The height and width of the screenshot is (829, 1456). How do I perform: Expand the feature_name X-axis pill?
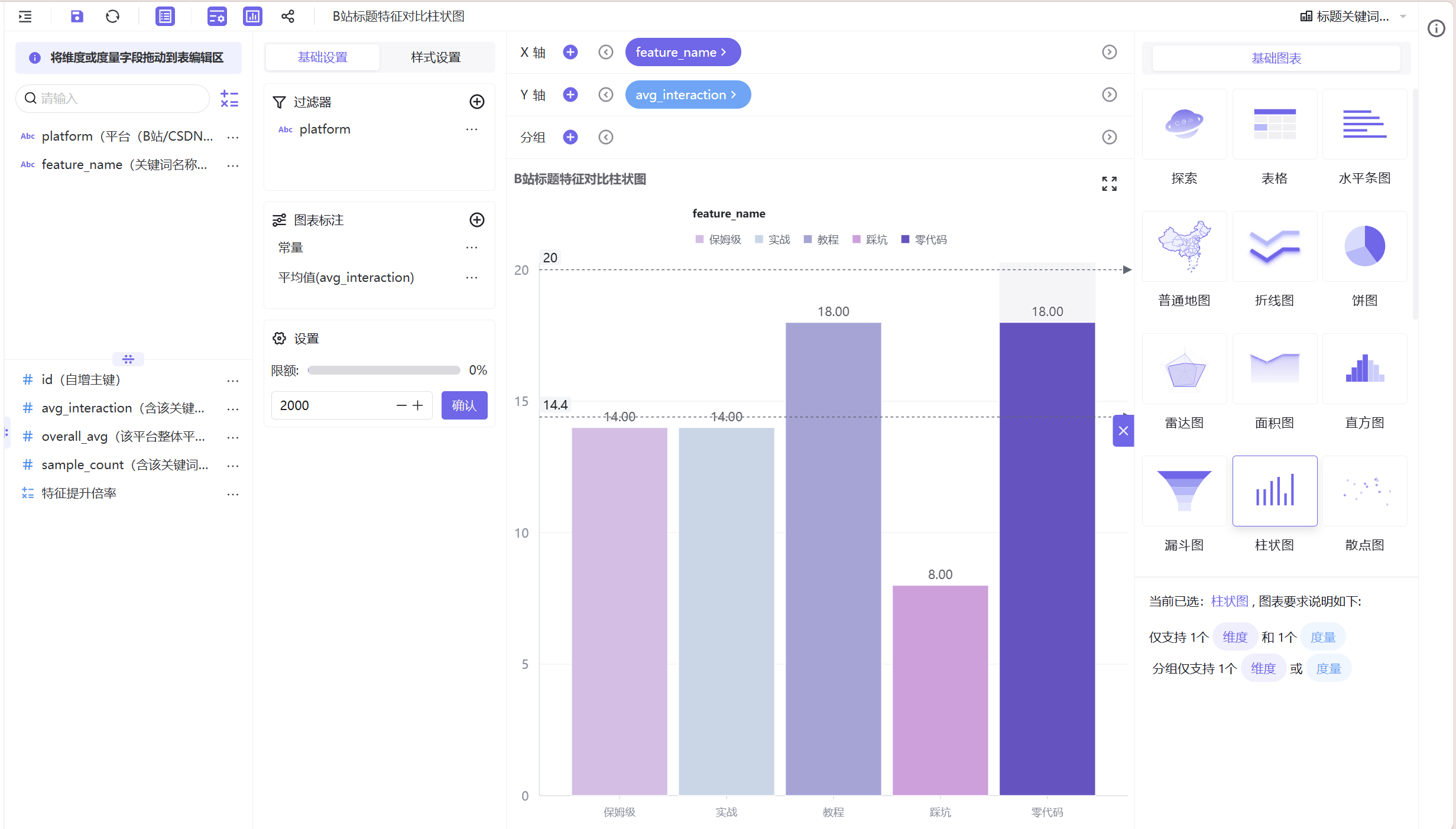(683, 52)
